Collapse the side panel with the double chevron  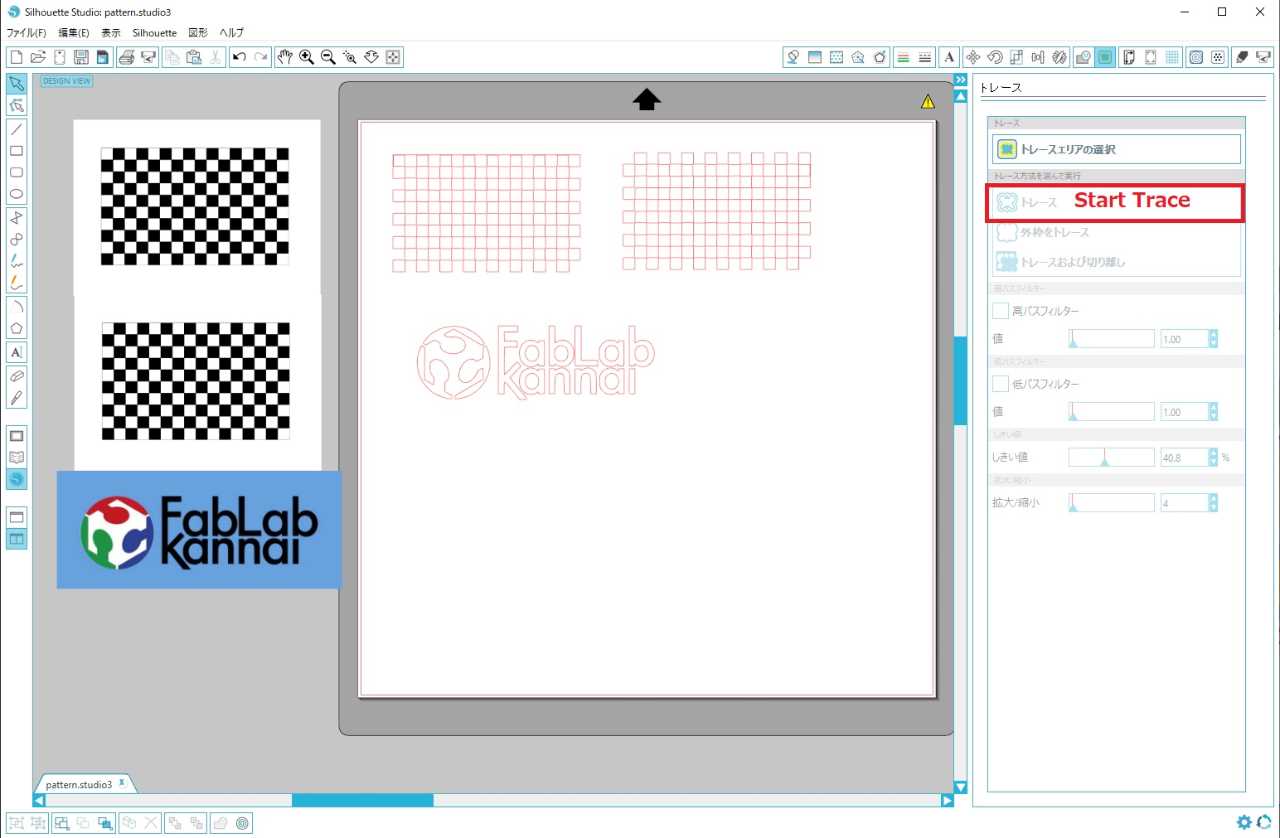[961, 80]
